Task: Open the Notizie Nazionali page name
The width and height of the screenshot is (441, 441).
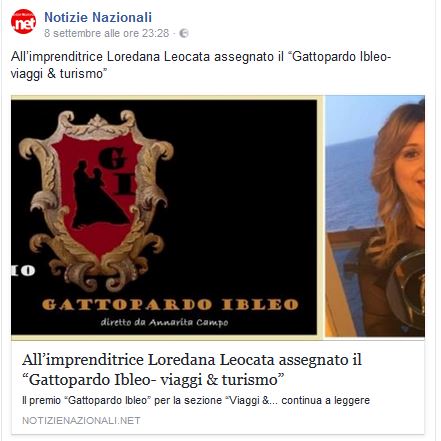Action: click(98, 17)
